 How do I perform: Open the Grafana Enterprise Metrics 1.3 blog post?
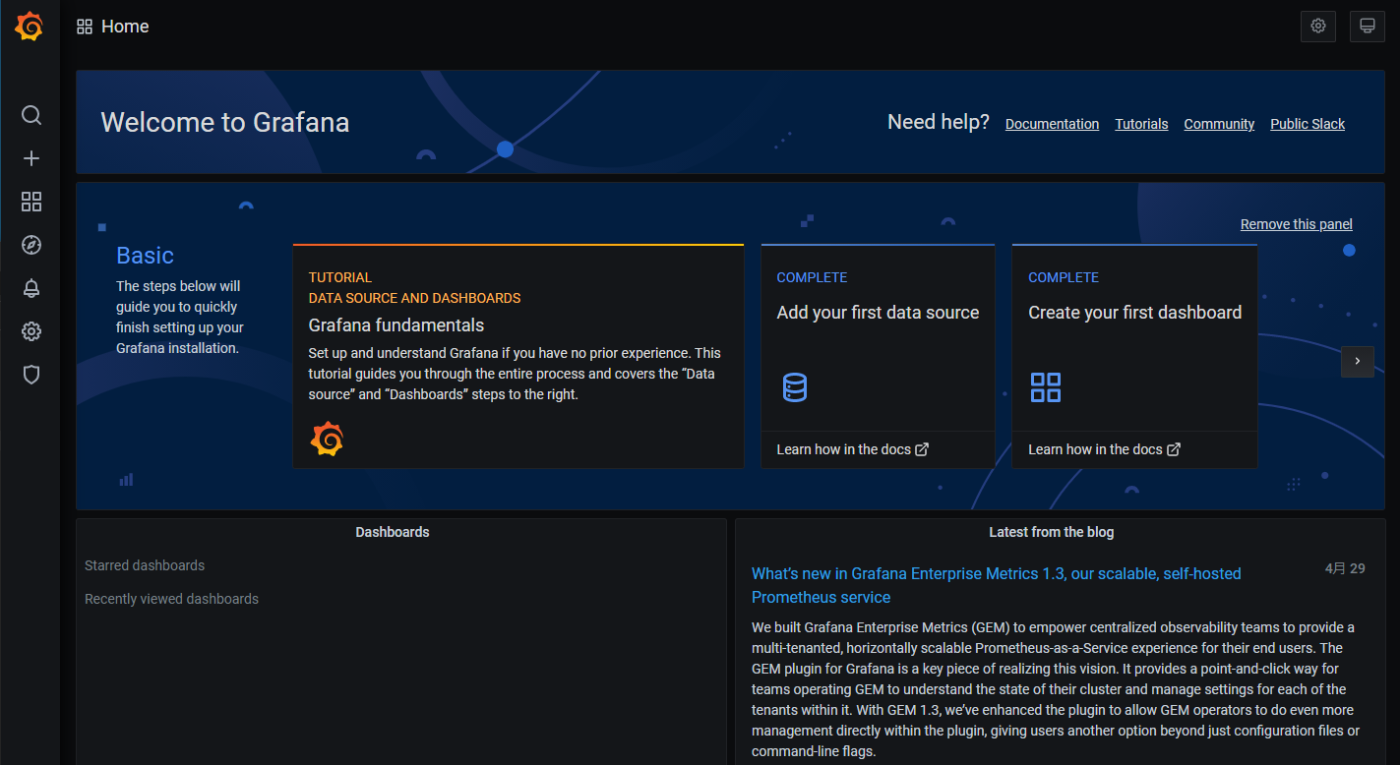point(996,585)
